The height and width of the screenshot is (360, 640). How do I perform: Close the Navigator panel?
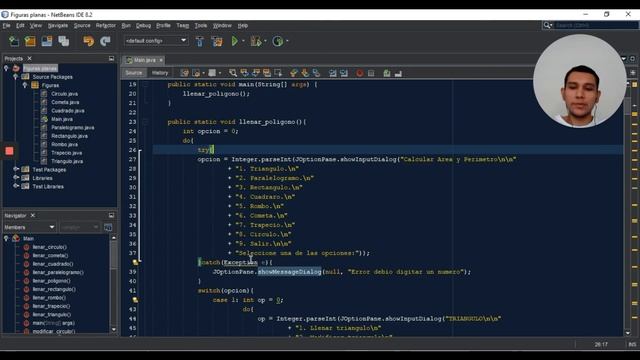[x=33, y=215]
